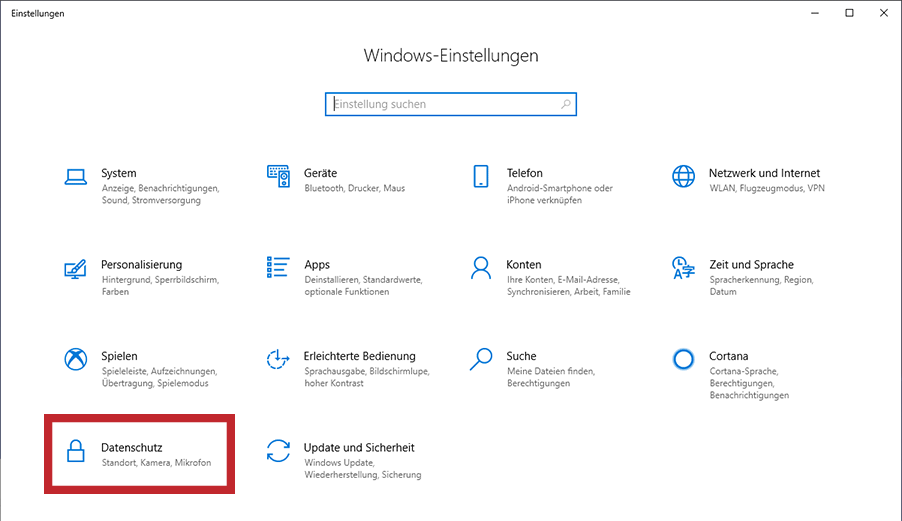Open the Konten heading
This screenshot has height=521, width=902.
pyautogui.click(x=523, y=265)
